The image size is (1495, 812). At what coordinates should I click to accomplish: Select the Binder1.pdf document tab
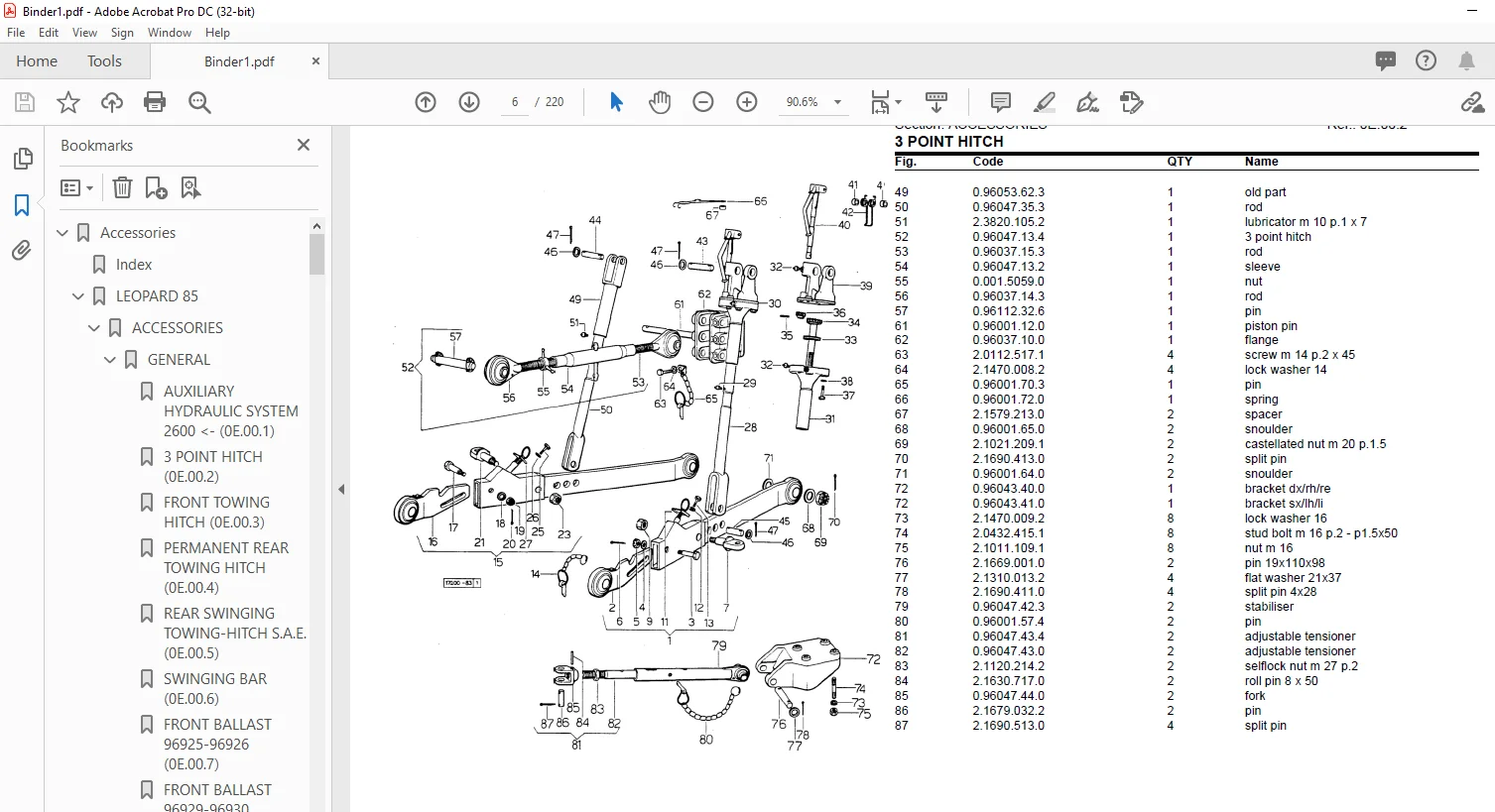coord(239,61)
